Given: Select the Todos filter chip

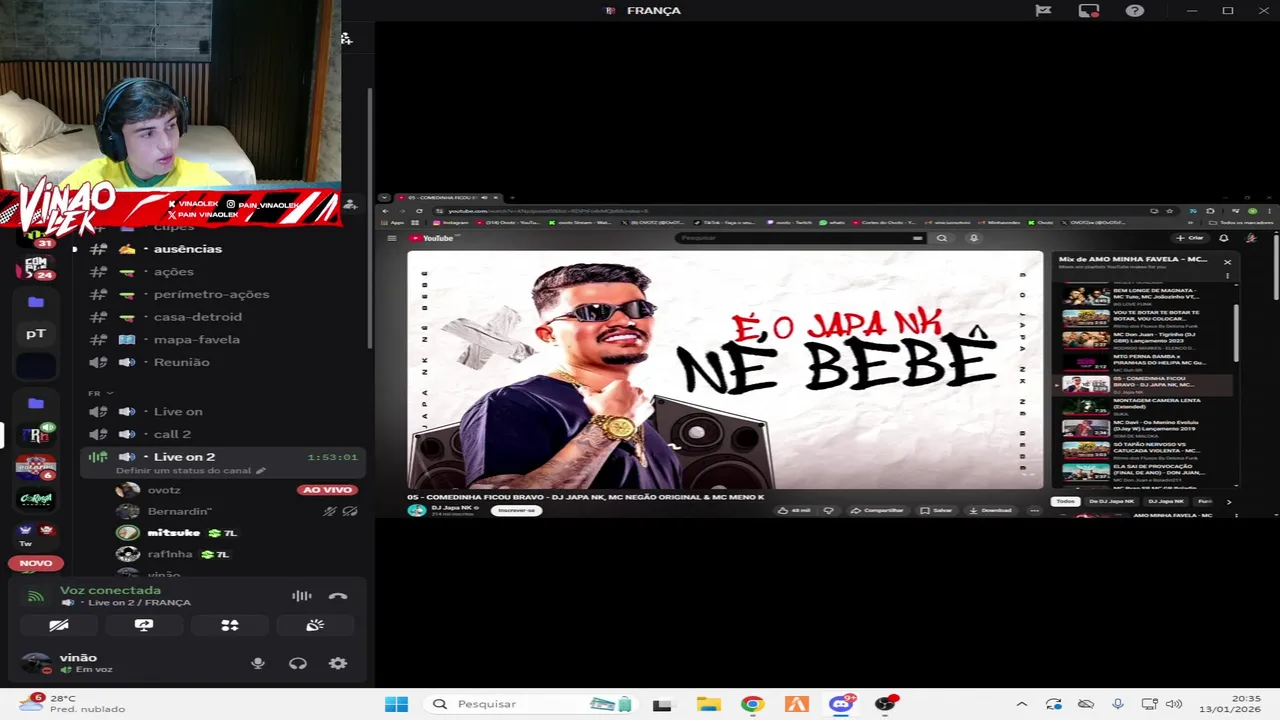Looking at the screenshot, I should 1066,501.
